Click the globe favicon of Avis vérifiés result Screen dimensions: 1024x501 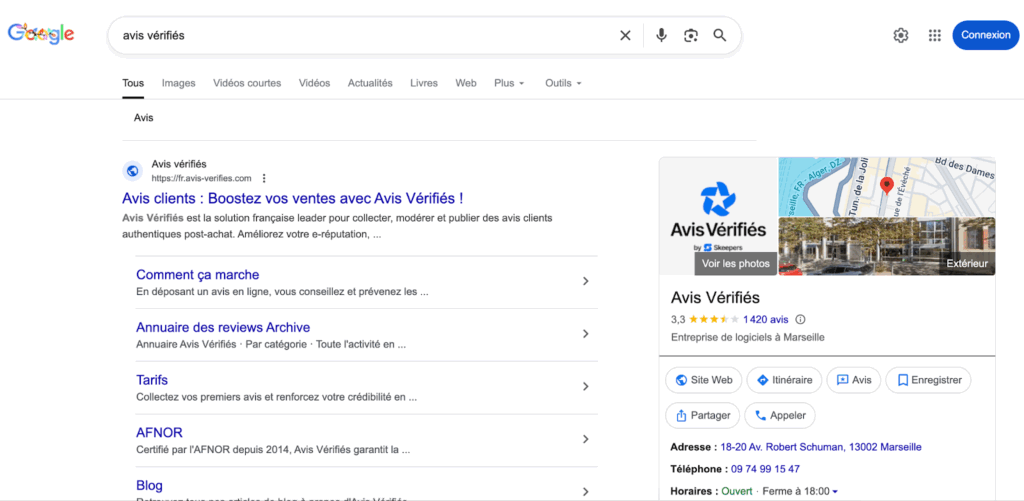click(x=133, y=171)
